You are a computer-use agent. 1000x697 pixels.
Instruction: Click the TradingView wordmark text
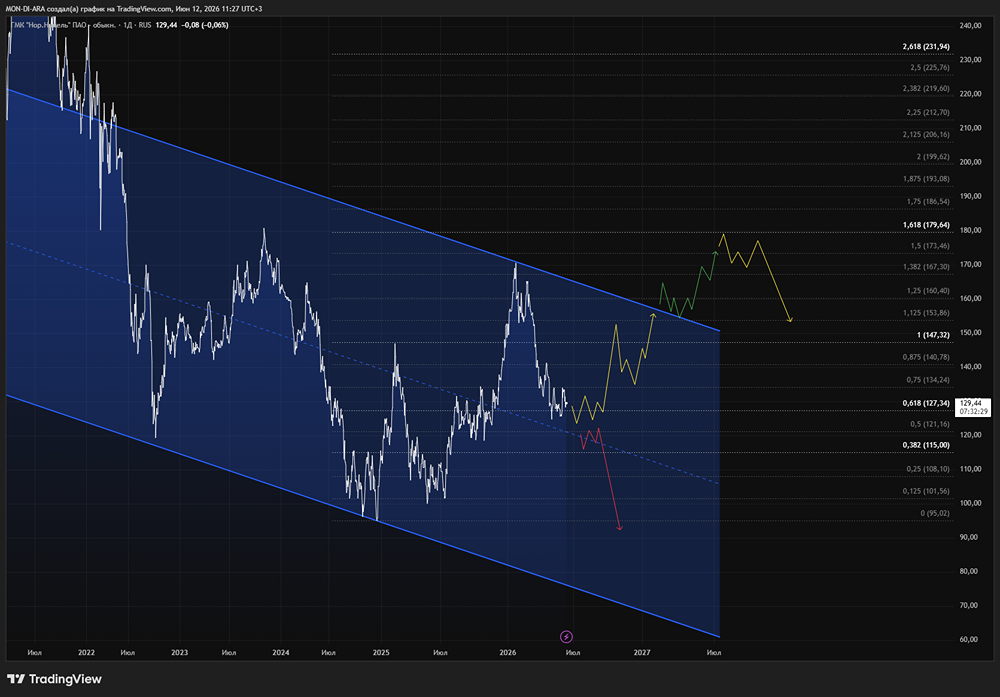pos(65,679)
